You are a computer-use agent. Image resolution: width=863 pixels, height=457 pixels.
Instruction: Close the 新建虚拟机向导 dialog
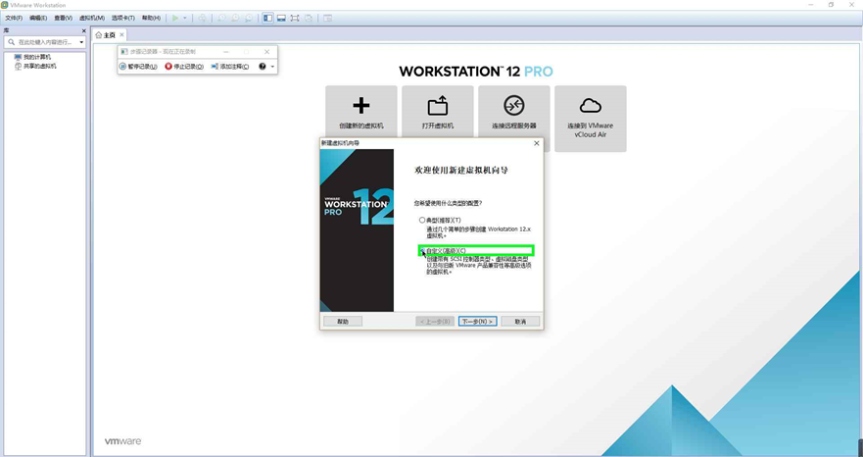pos(537,143)
